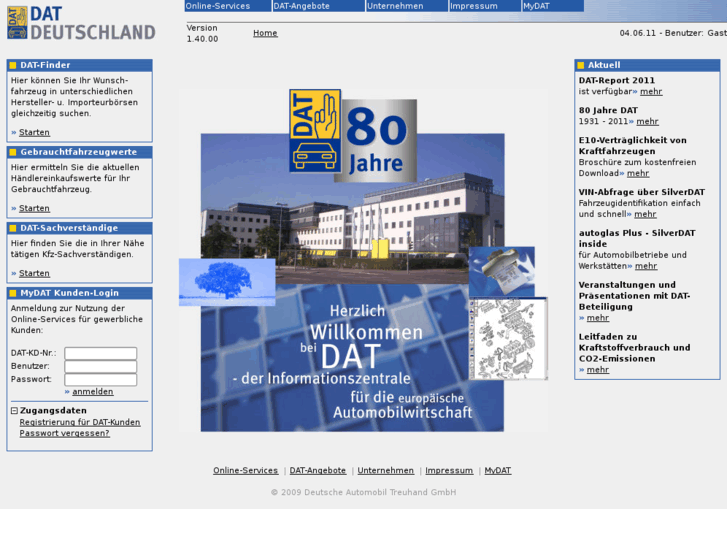
Task: Click footer DAT-Angebote link
Action: tap(318, 470)
